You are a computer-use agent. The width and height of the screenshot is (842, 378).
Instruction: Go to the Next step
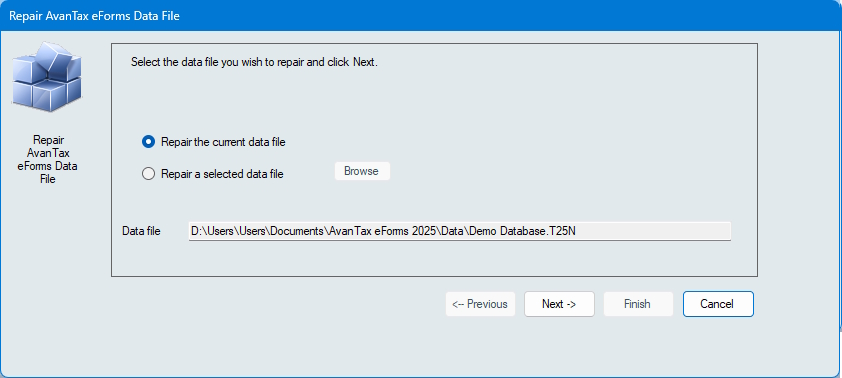tap(559, 304)
